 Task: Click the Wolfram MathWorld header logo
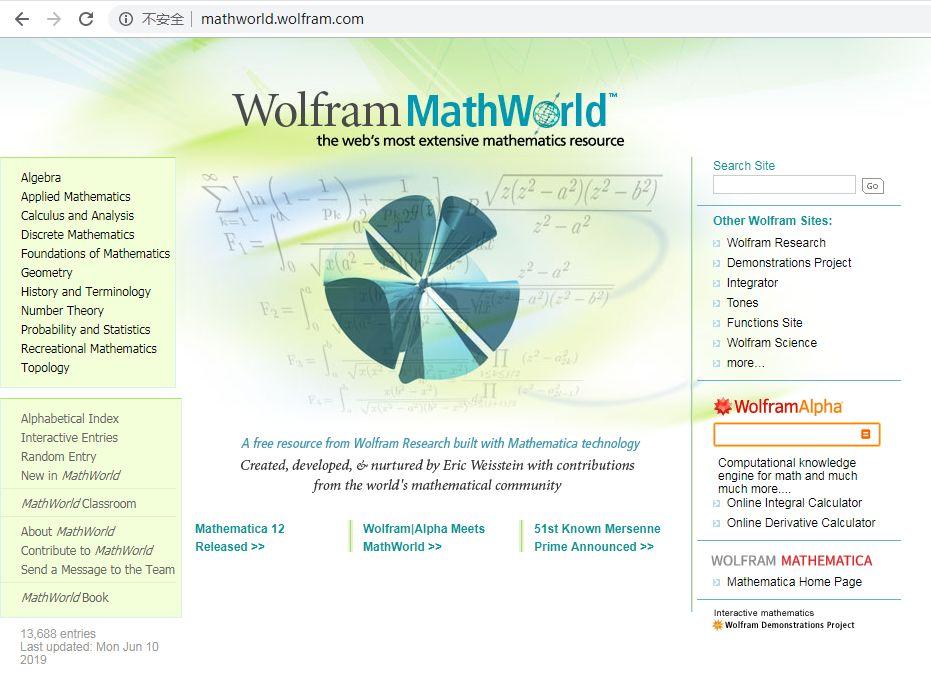tap(425, 119)
